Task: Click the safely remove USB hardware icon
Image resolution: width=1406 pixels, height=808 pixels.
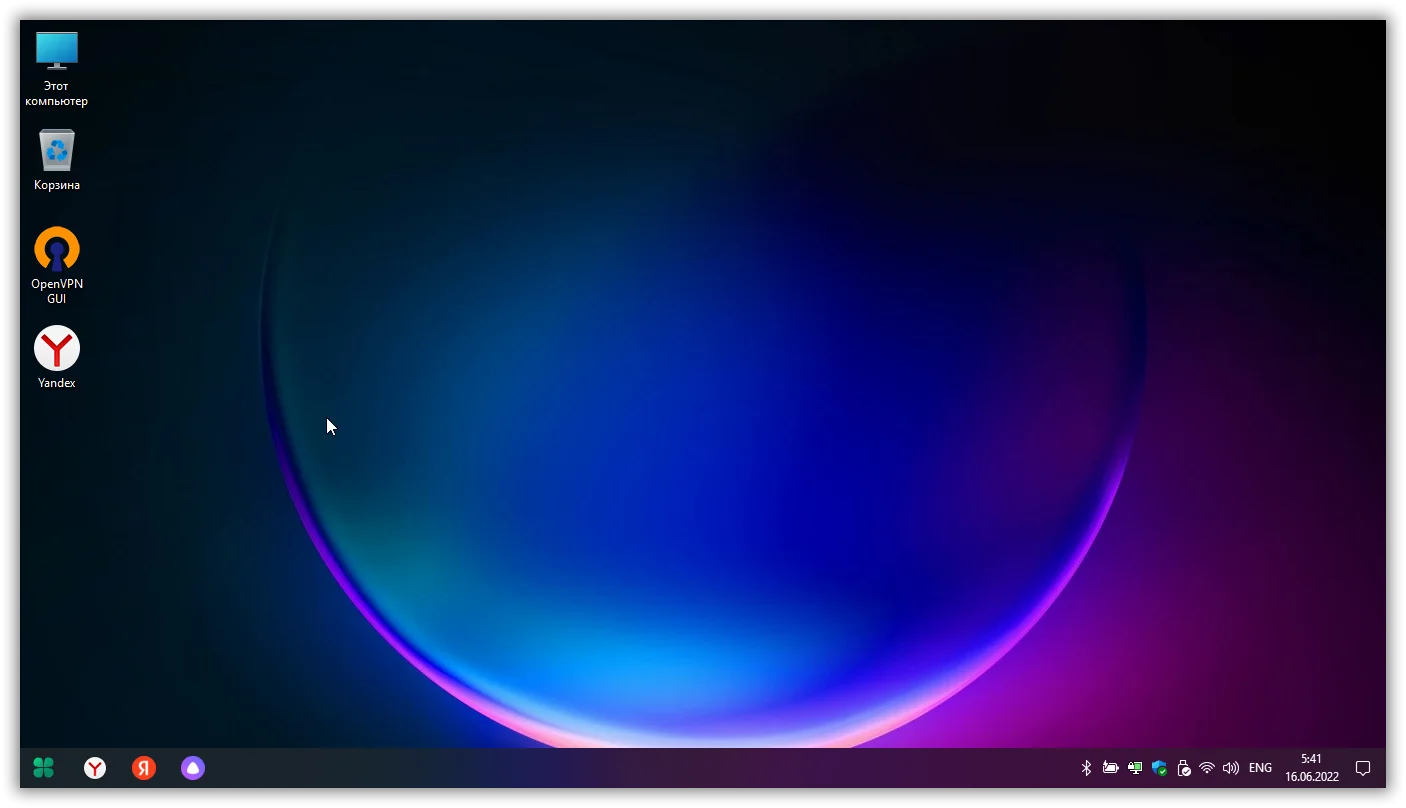Action: coord(1183,768)
